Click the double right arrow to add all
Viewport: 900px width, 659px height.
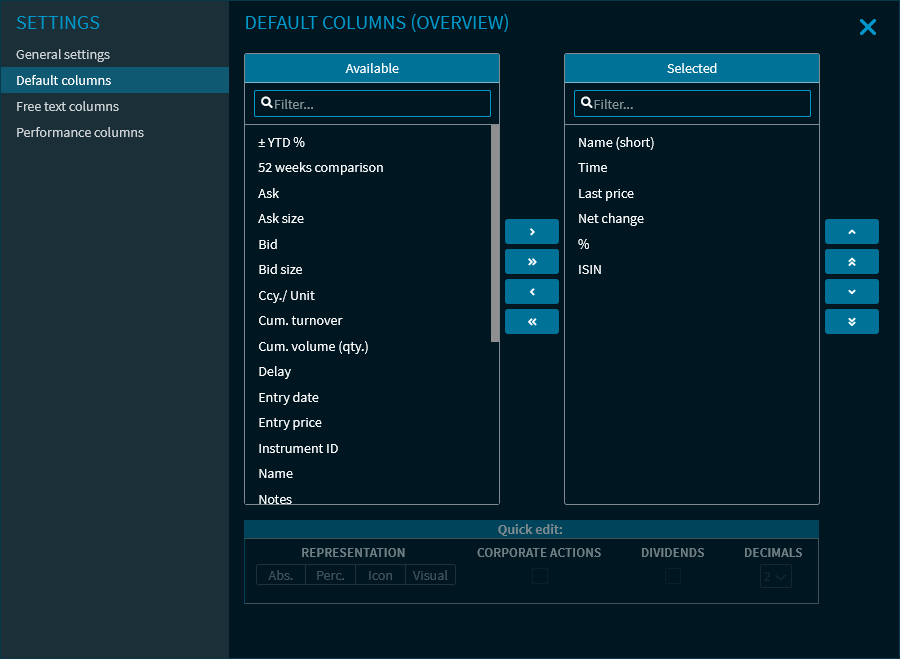[531, 262]
